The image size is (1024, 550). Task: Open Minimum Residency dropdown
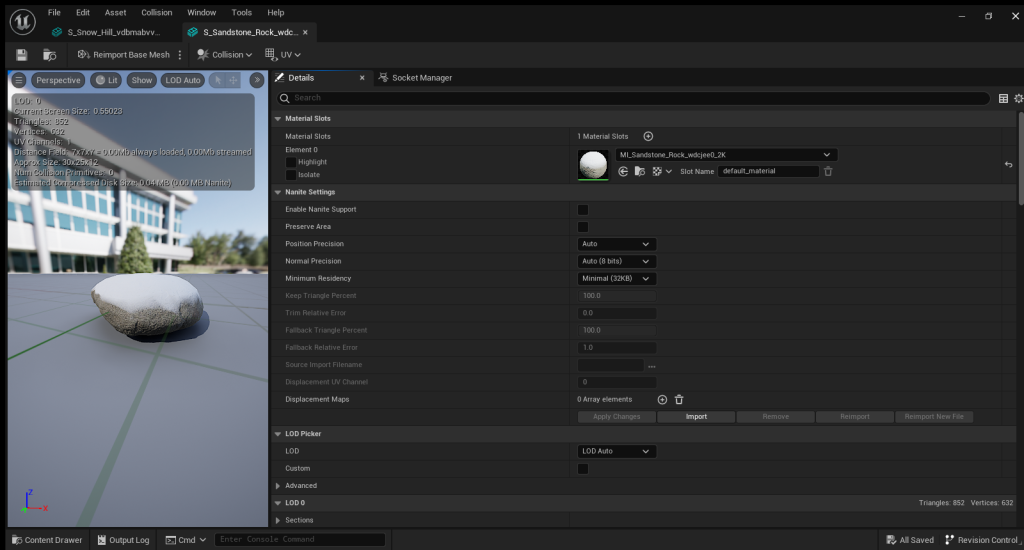point(616,278)
